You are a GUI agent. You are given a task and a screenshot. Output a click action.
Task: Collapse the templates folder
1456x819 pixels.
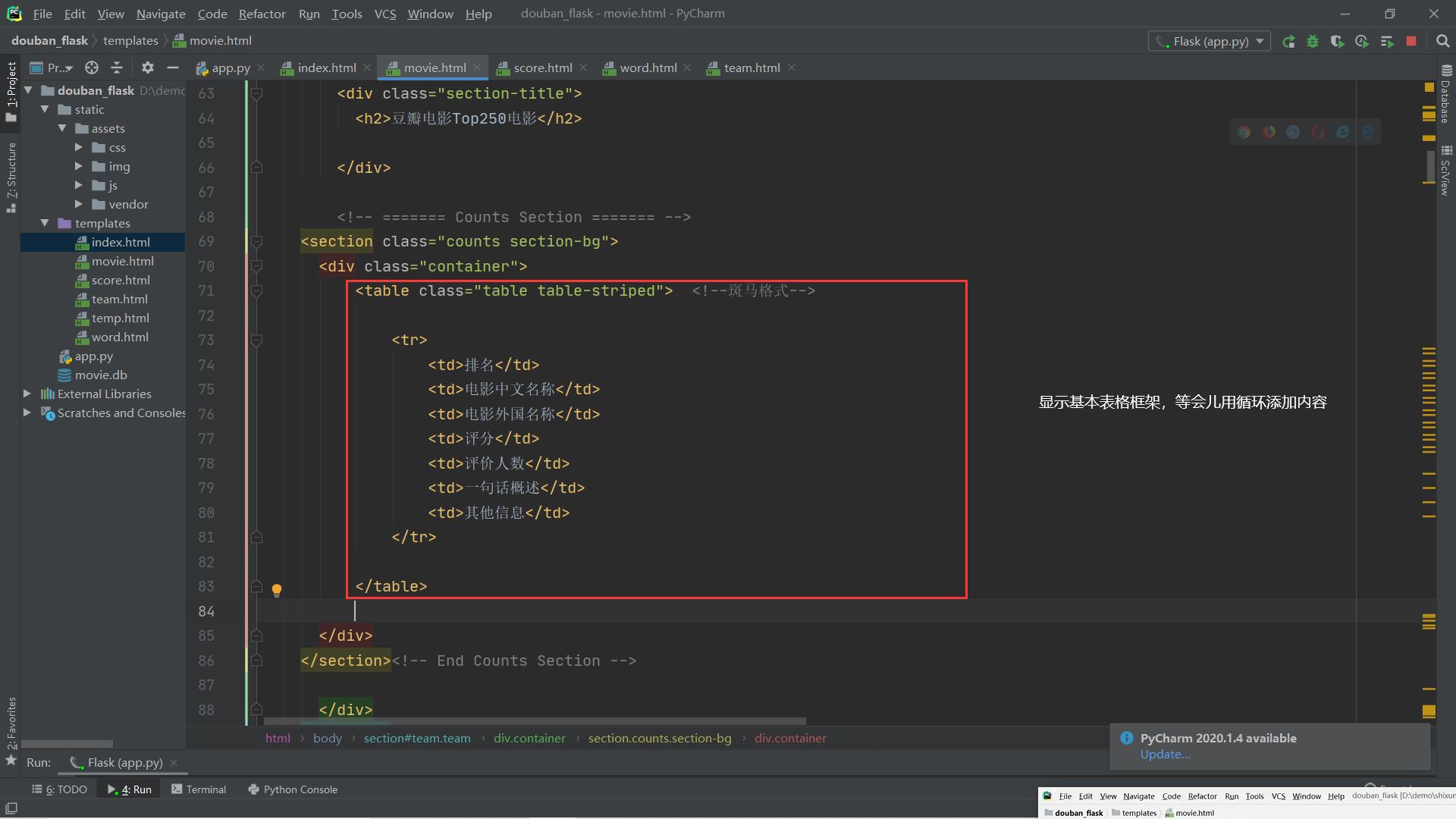(x=45, y=223)
